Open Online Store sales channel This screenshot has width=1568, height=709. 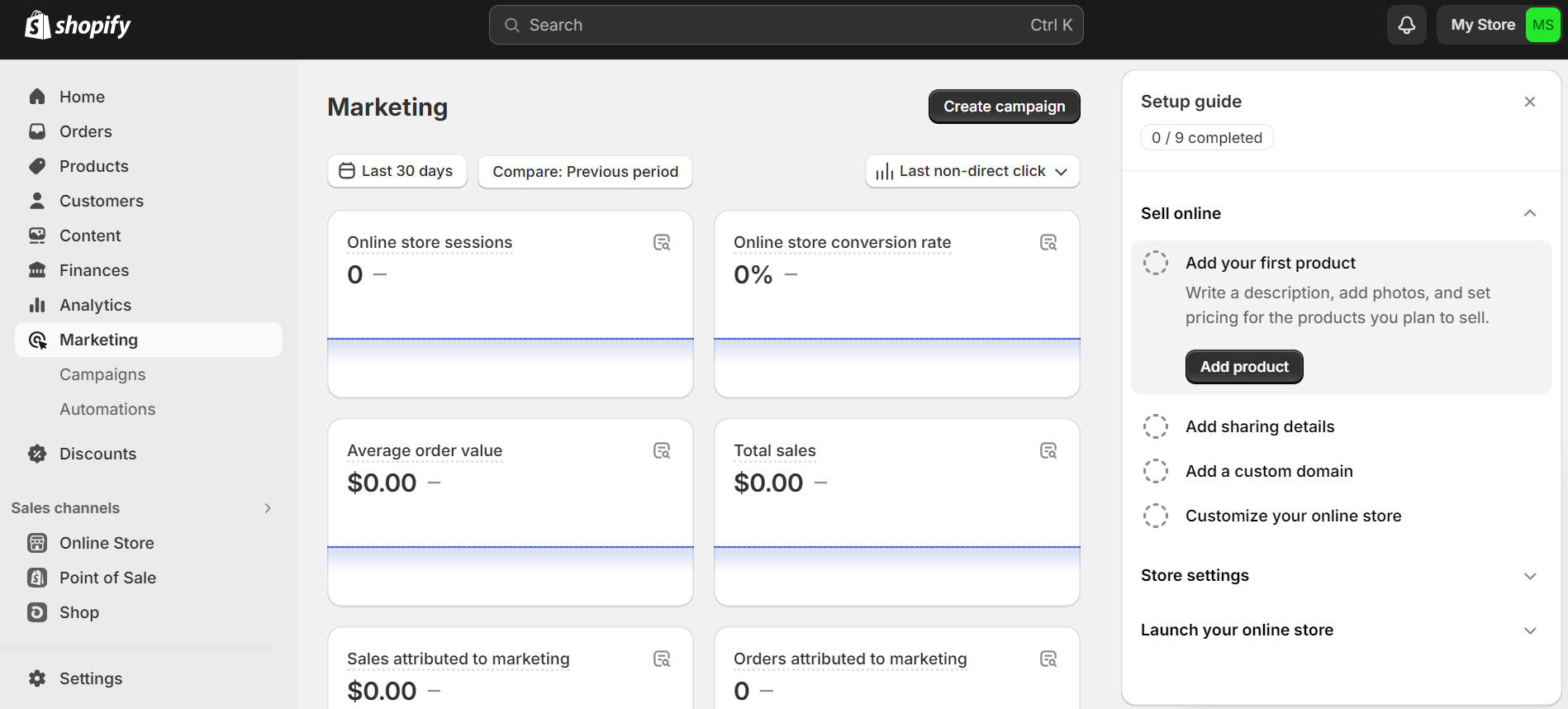(149, 543)
